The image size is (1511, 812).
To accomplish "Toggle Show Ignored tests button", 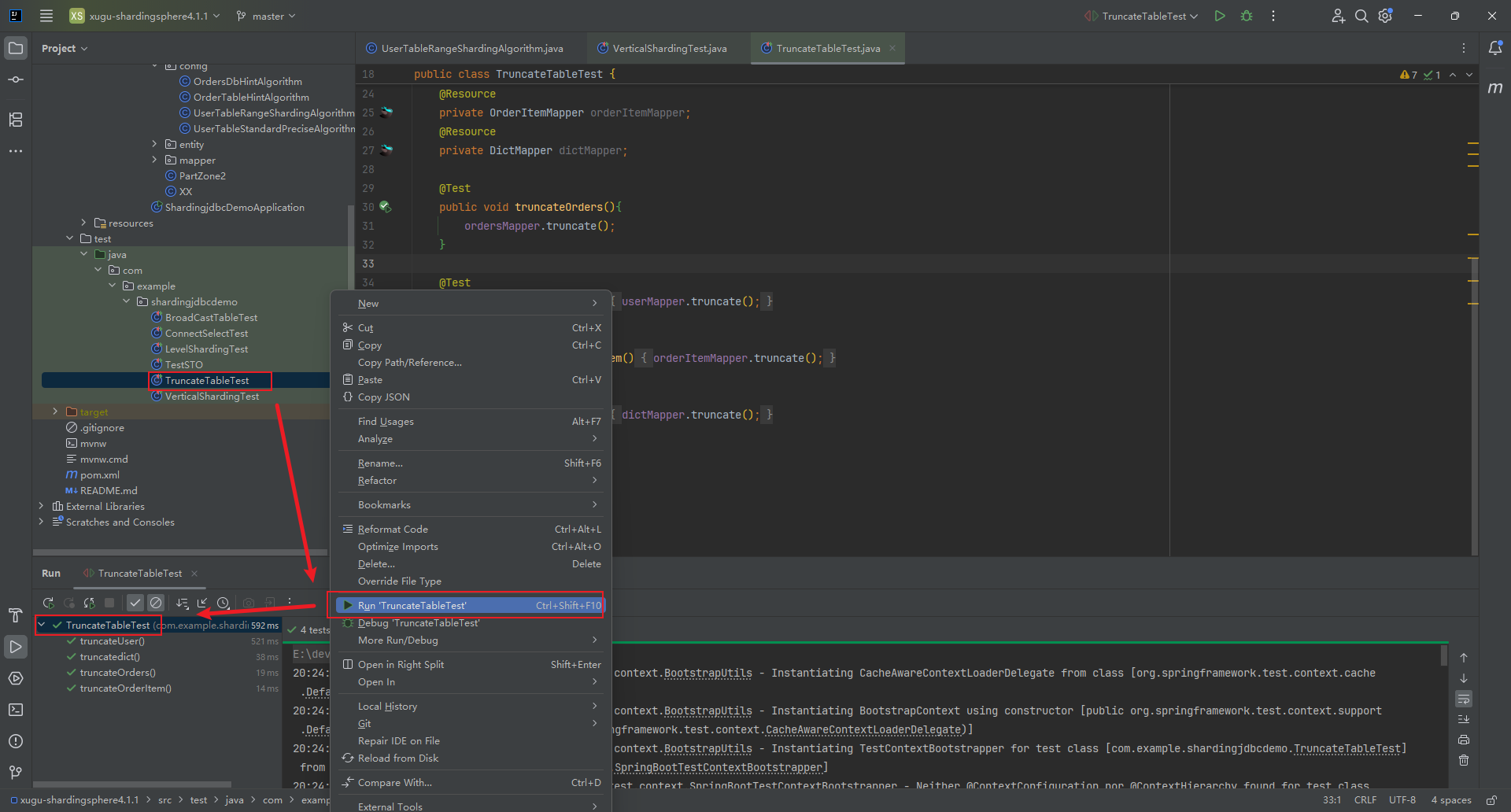I will coord(156,603).
